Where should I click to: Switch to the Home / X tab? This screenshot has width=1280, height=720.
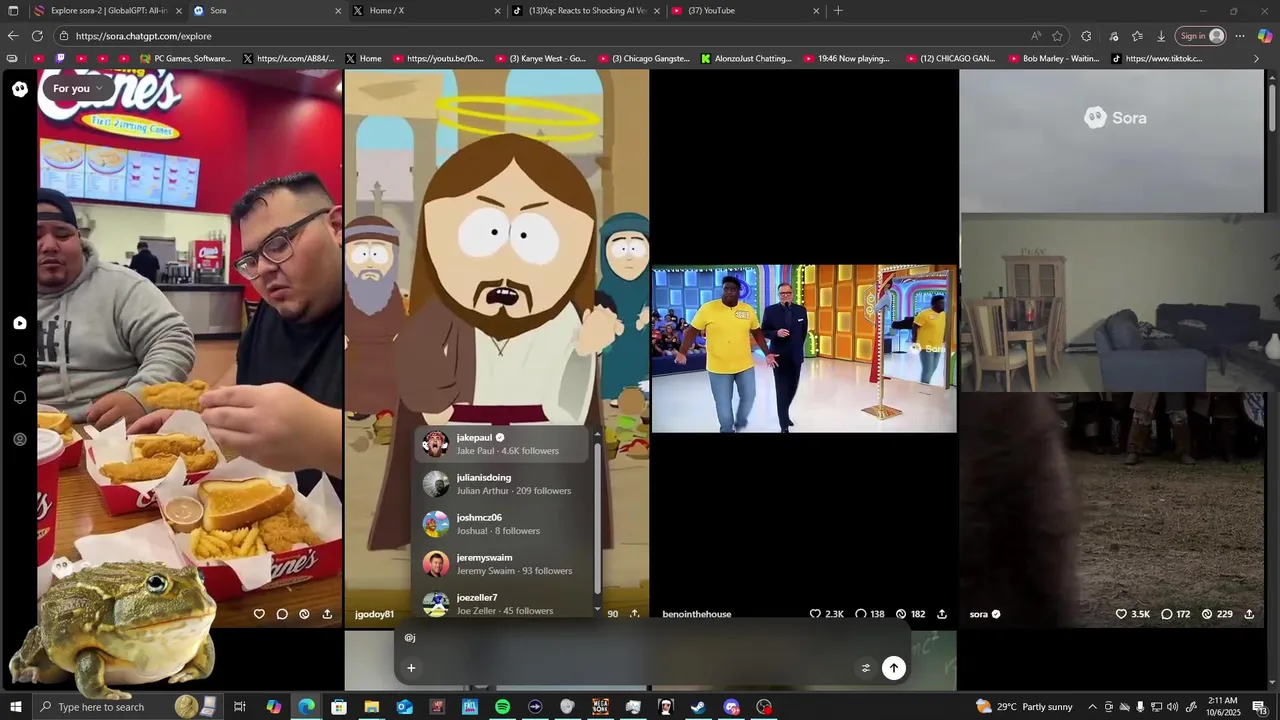click(x=428, y=11)
